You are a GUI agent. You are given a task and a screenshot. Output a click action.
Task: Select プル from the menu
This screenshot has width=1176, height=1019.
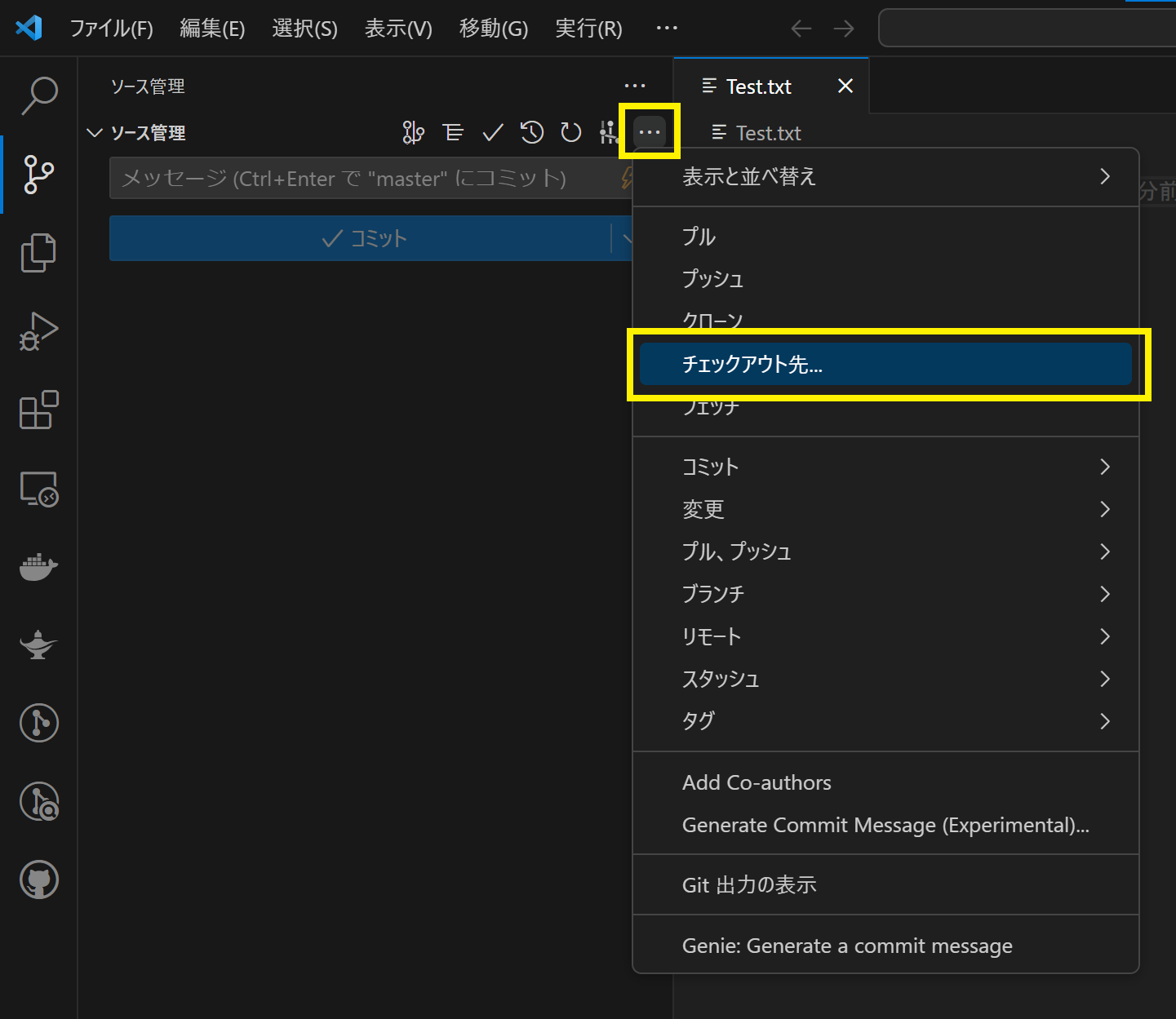tap(885, 237)
